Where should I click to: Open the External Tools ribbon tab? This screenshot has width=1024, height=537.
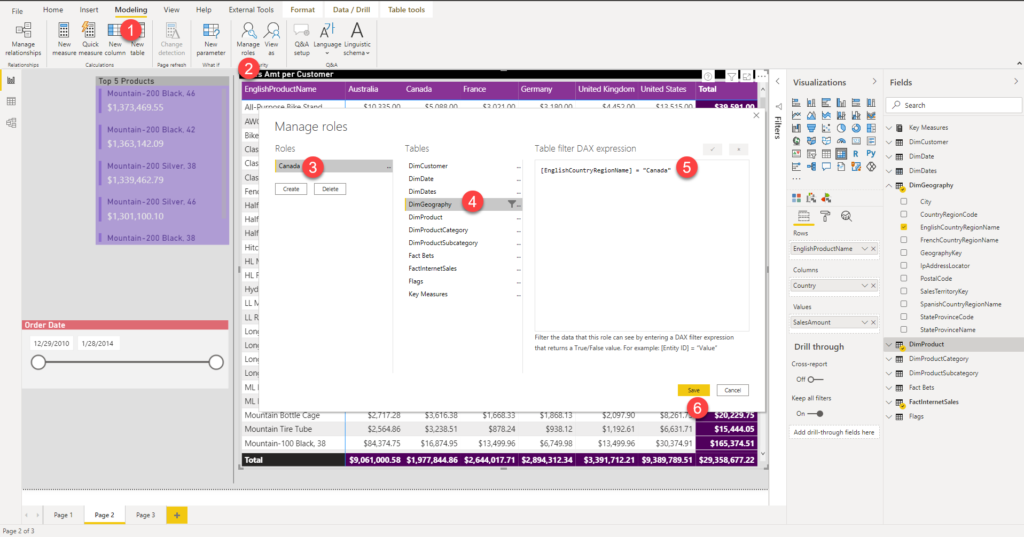(251, 10)
